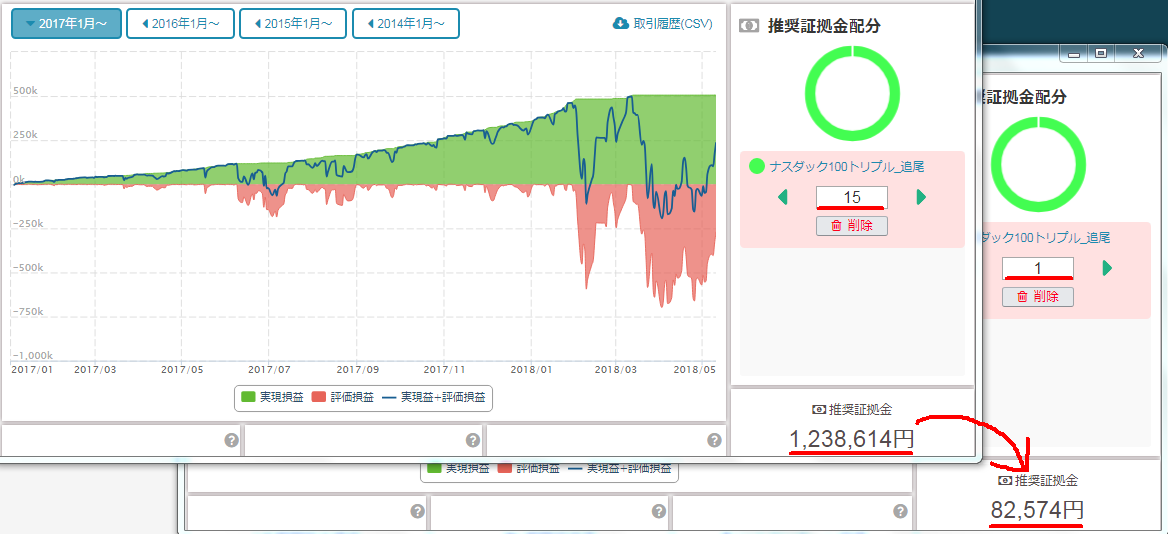Click the rightmost help question mark in back window
The width and height of the screenshot is (1168, 534).
900,512
